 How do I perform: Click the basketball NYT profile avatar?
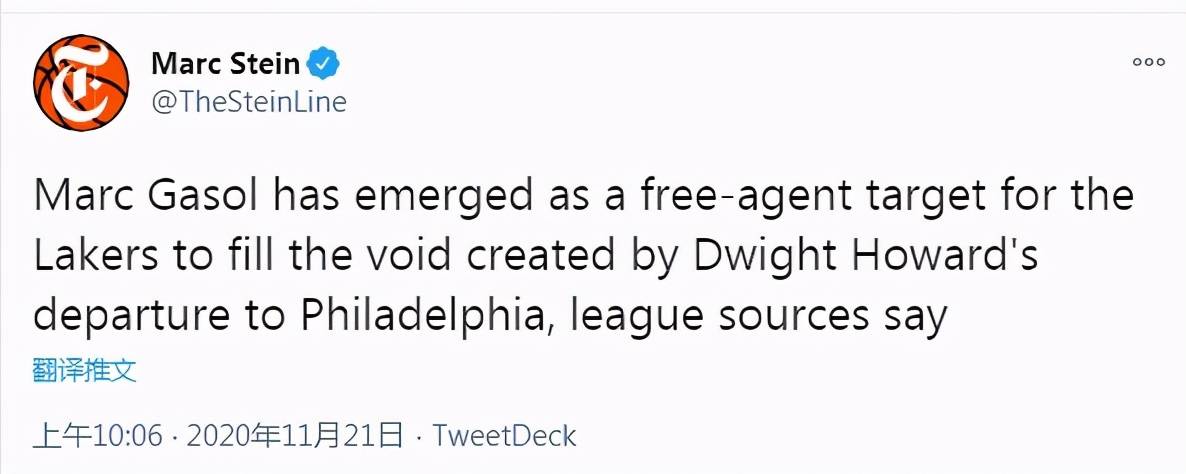[x=83, y=84]
